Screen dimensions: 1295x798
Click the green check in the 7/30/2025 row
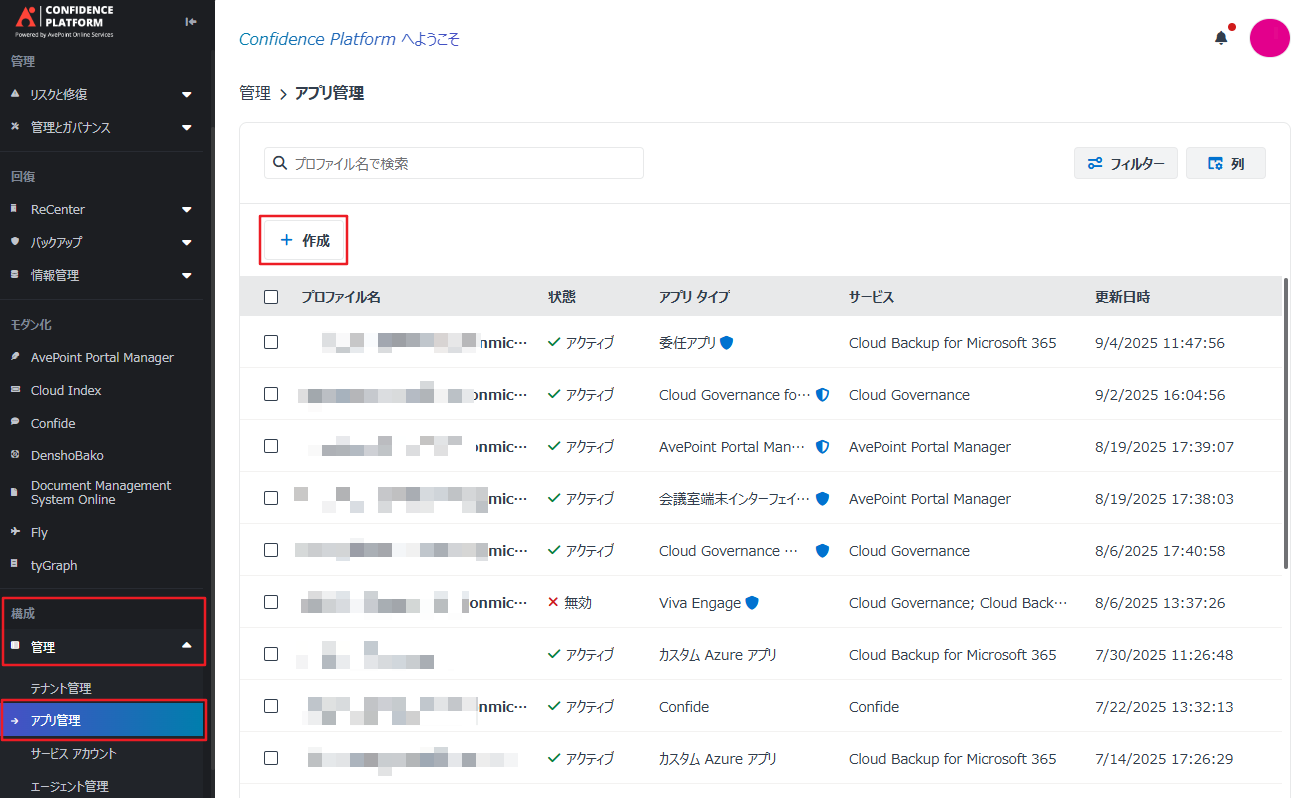[x=554, y=654]
